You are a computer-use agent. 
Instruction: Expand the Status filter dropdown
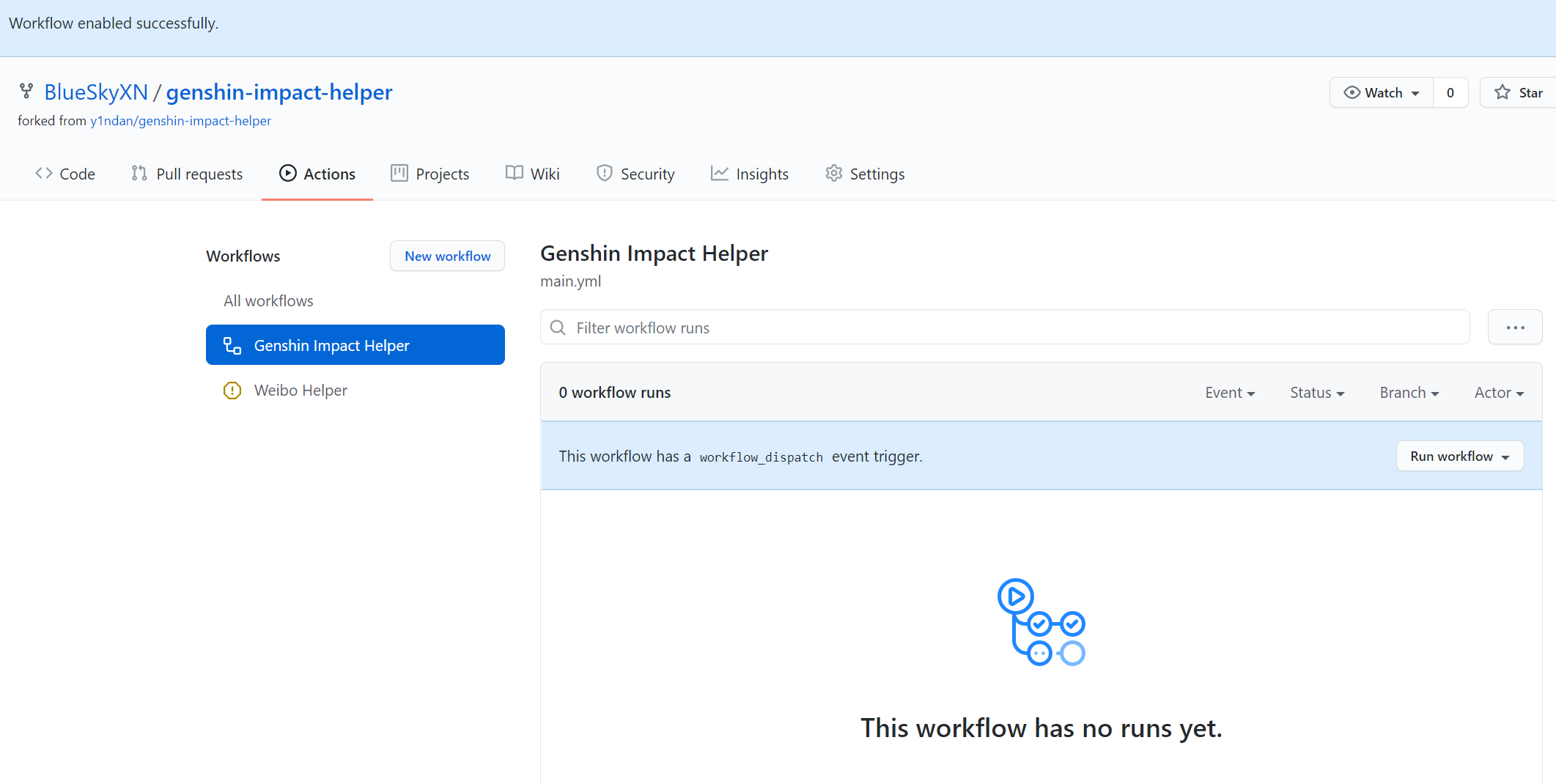1317,393
